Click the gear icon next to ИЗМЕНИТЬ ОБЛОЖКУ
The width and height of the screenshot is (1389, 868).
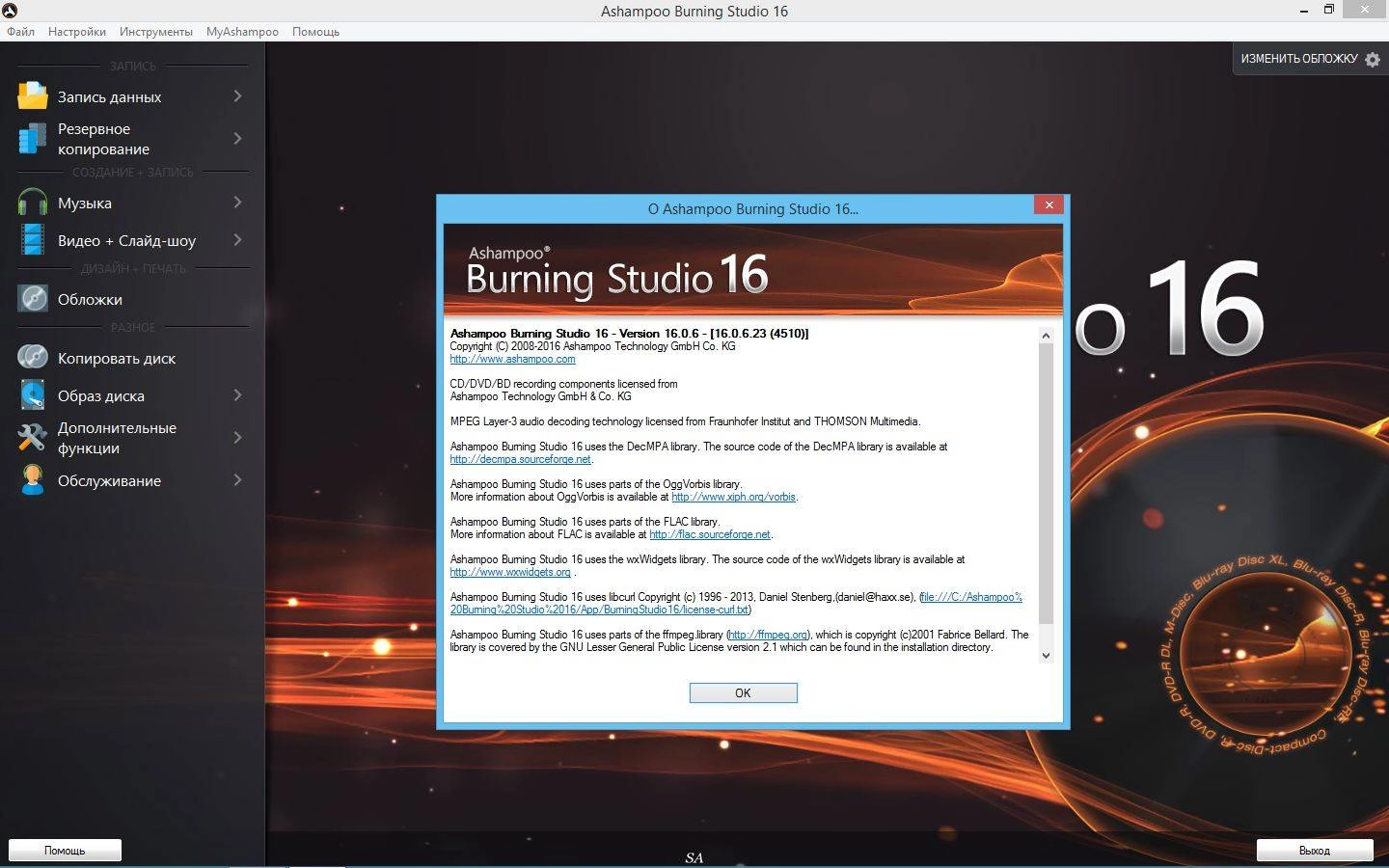point(1373,59)
